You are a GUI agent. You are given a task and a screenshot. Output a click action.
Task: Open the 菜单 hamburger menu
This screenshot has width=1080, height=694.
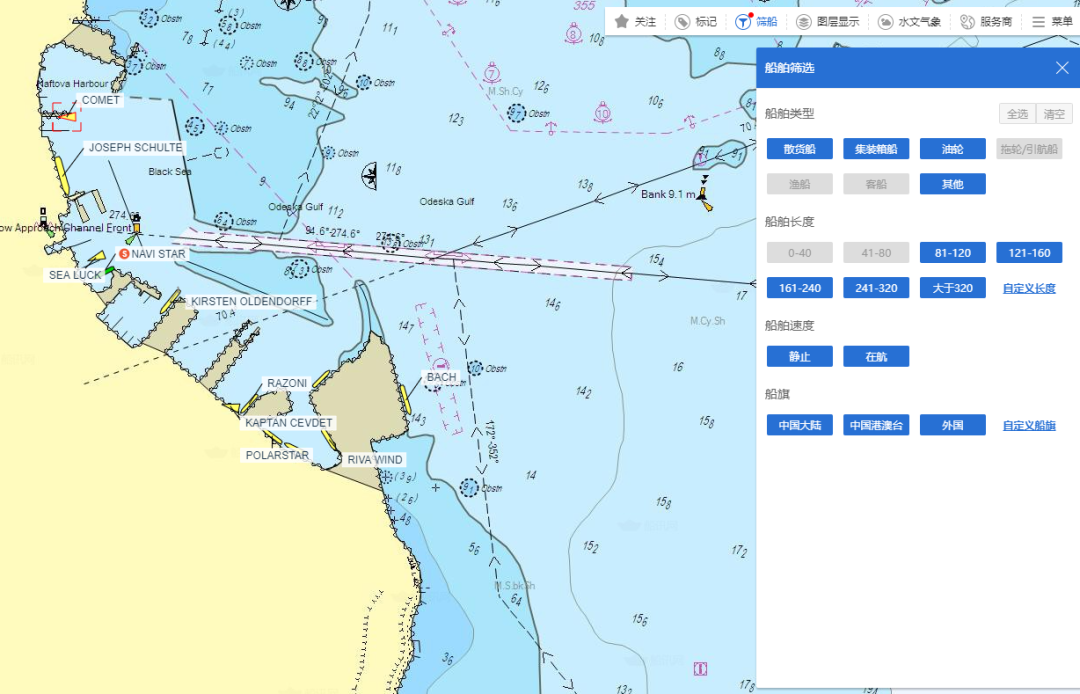pos(1038,21)
